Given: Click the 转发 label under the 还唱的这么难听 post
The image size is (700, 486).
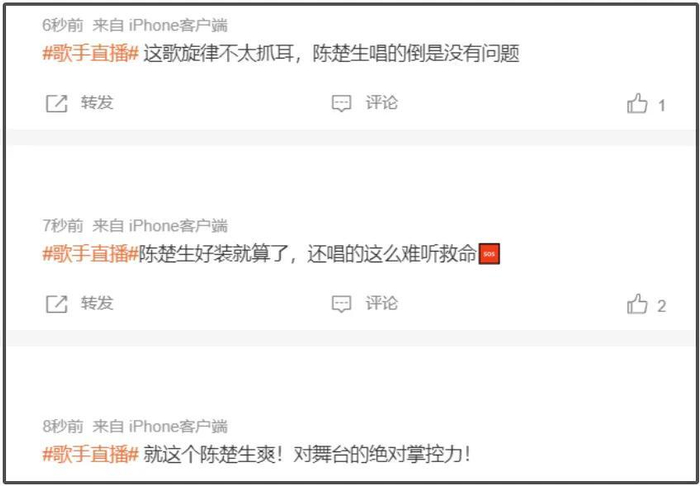Looking at the screenshot, I should click(97, 303).
